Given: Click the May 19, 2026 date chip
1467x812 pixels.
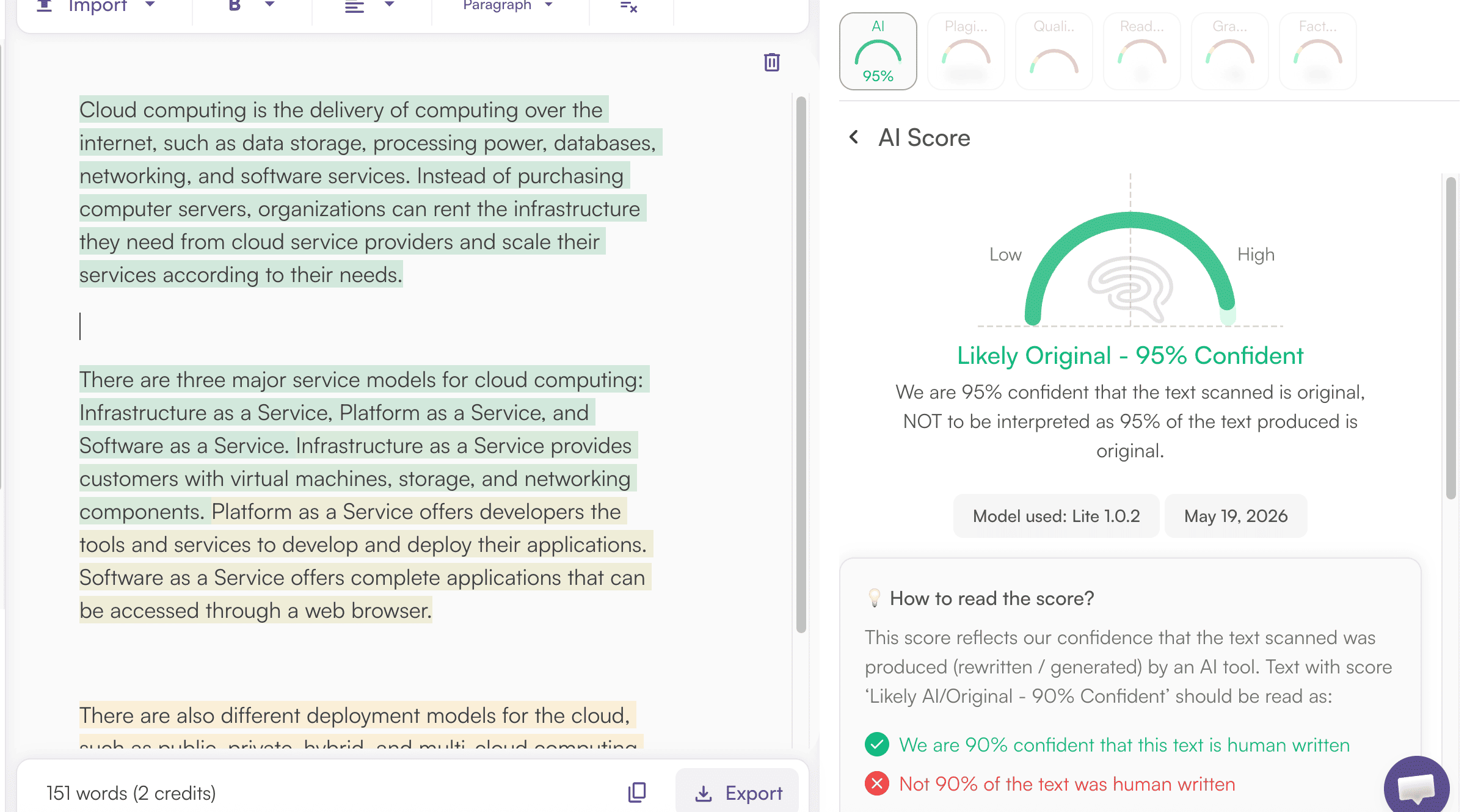Looking at the screenshot, I should tap(1236, 516).
